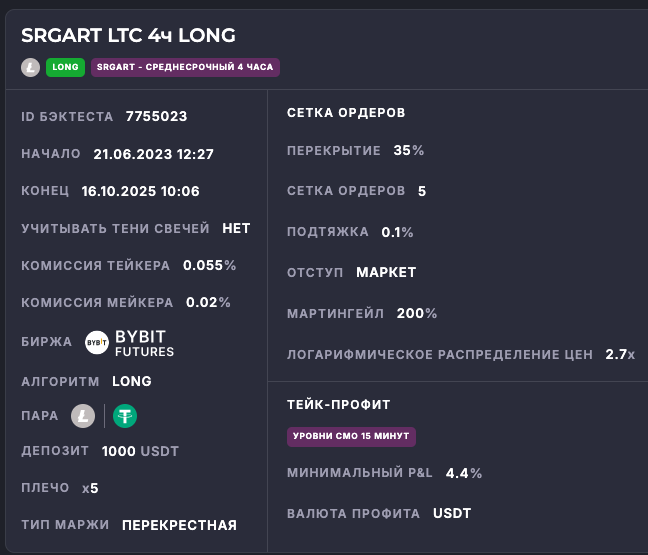Click the Перекрытие 35% value

click(x=409, y=150)
